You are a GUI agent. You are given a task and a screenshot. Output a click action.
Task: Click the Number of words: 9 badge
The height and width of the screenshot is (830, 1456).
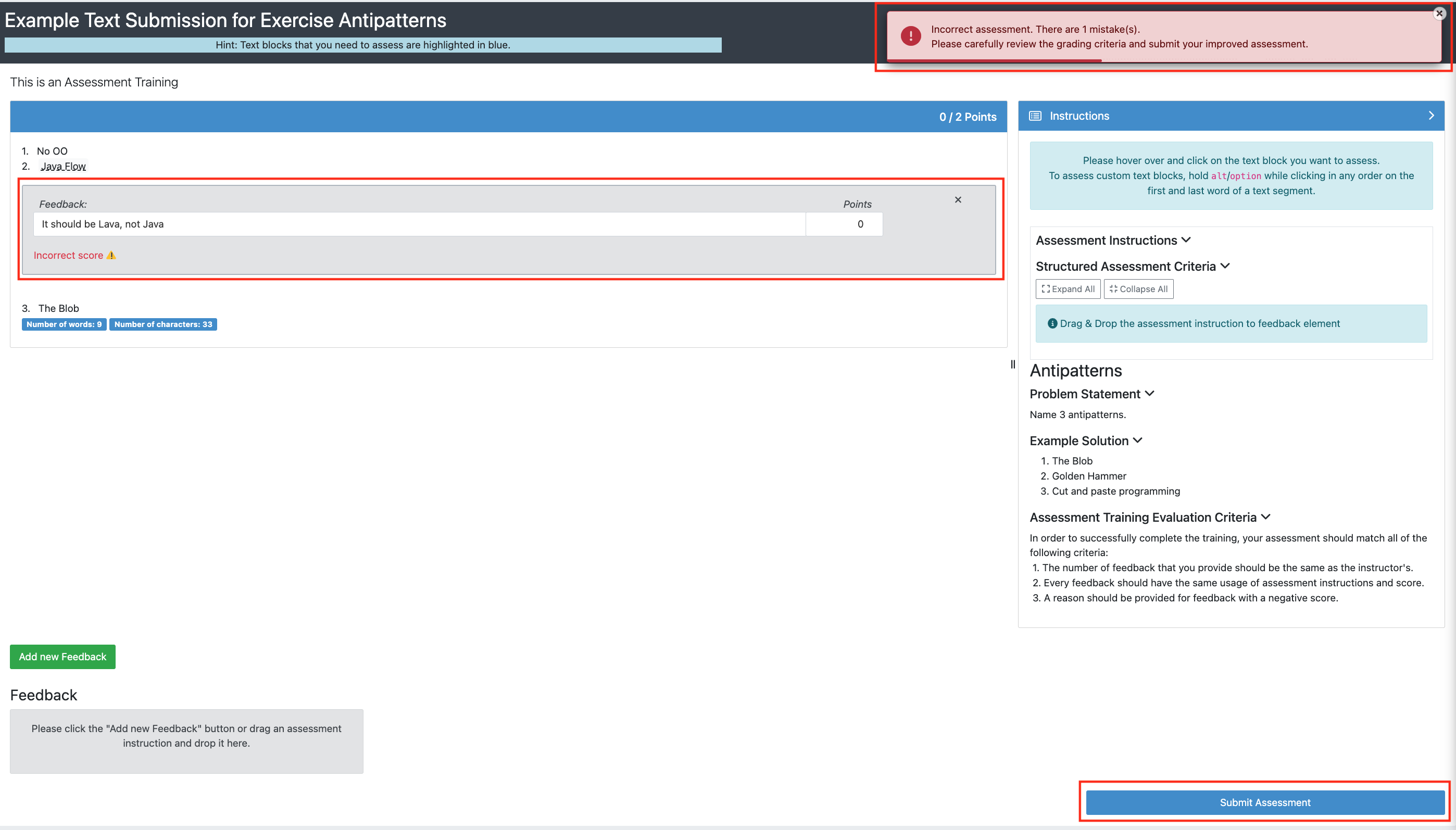click(64, 324)
